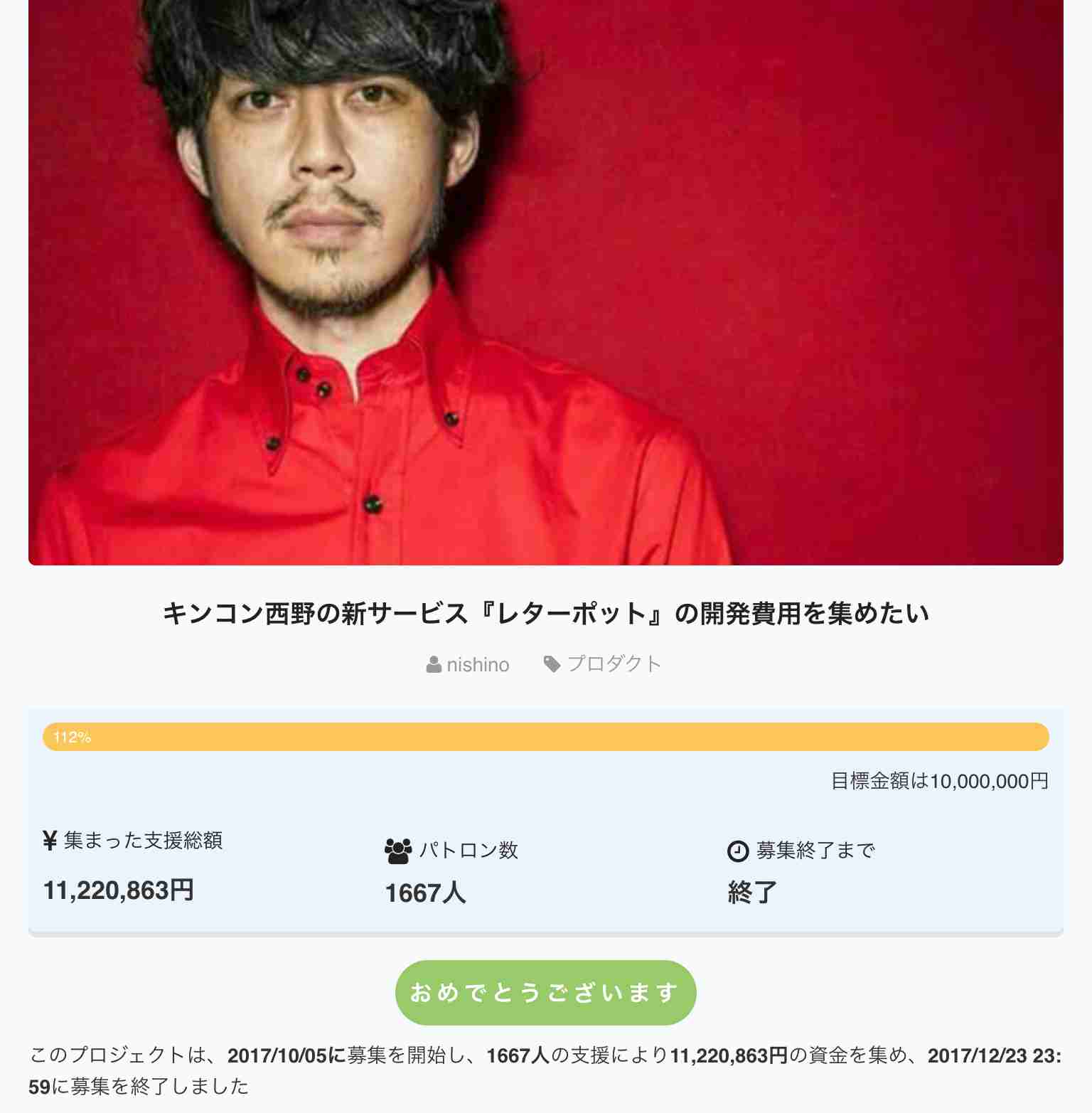1092x1113 pixels.
Task: Click the project title about レターポット
Action: click(x=546, y=613)
